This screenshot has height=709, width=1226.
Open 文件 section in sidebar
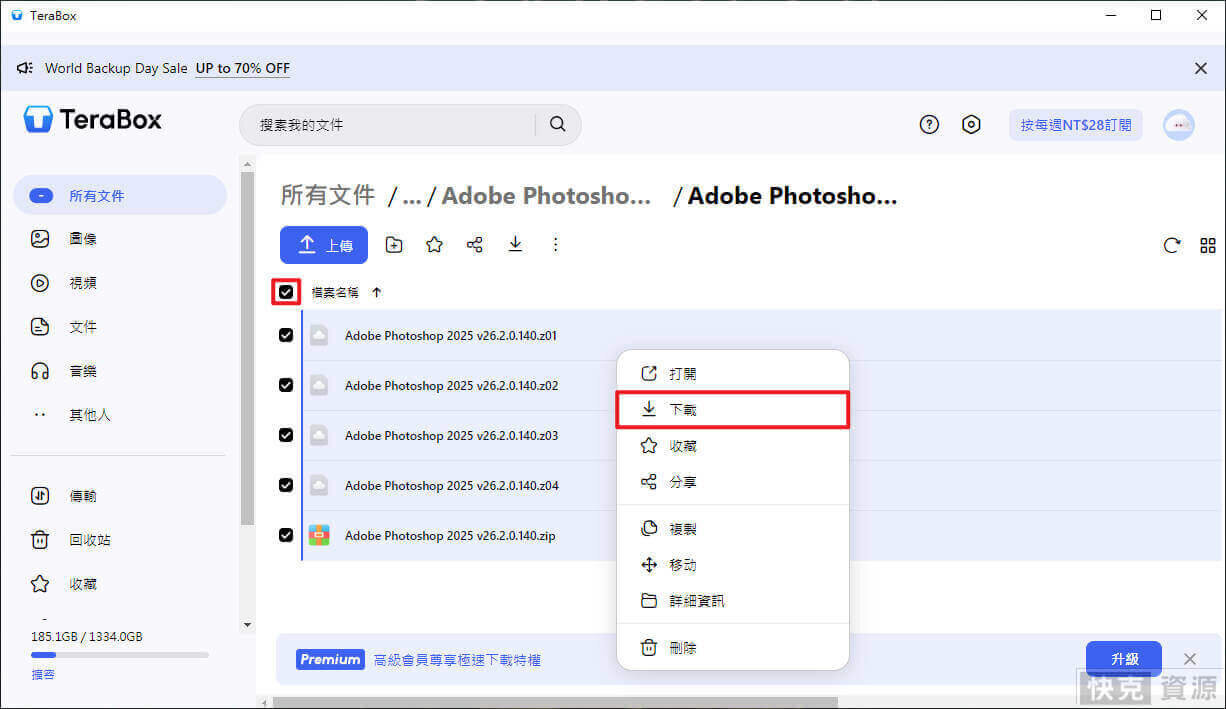tap(120, 327)
